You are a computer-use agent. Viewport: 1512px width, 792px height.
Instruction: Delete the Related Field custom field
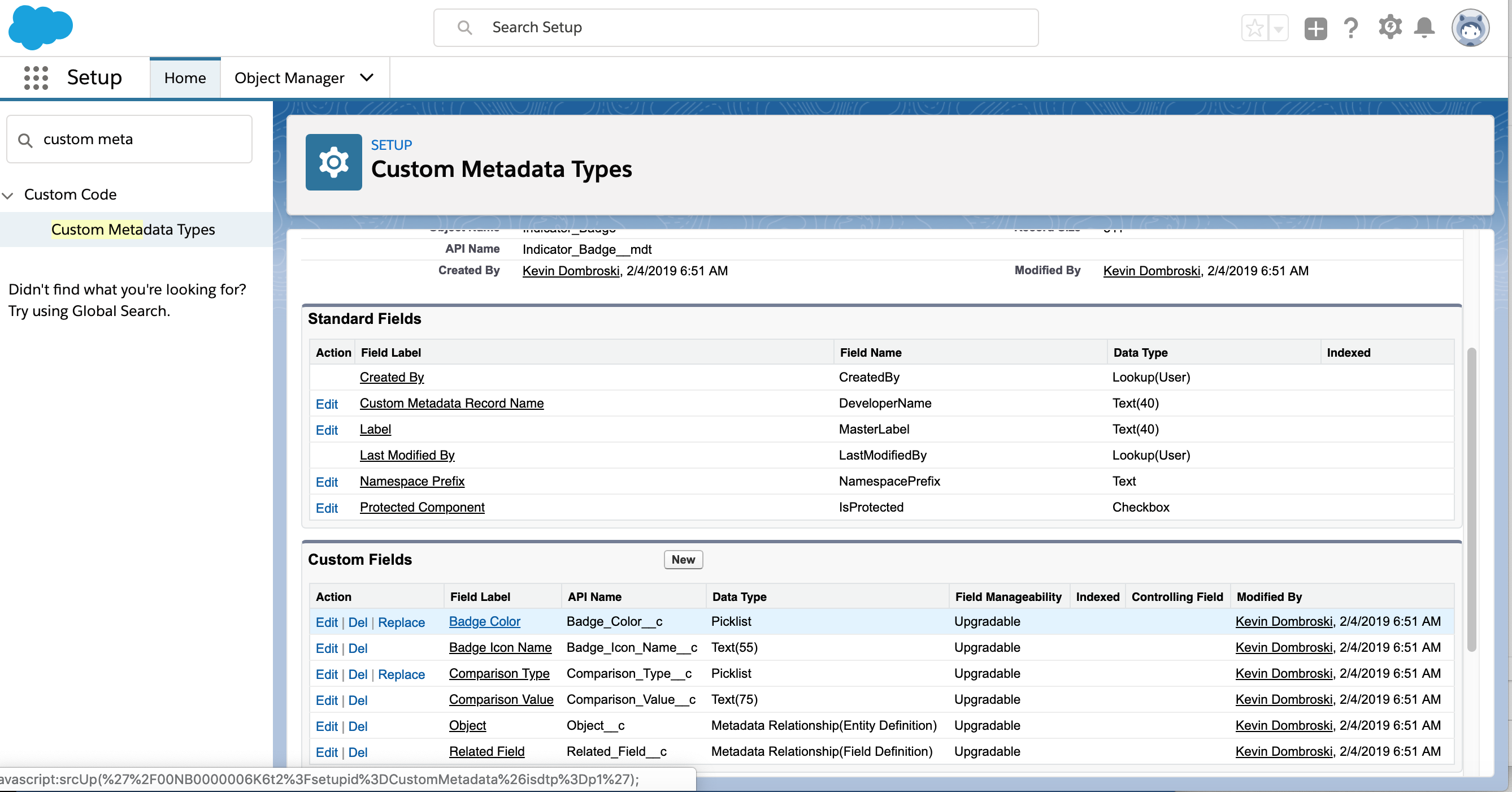358,752
